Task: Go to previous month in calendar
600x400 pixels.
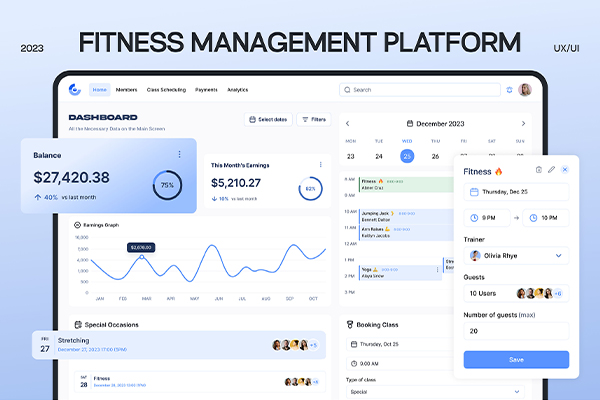Action: tap(348, 124)
